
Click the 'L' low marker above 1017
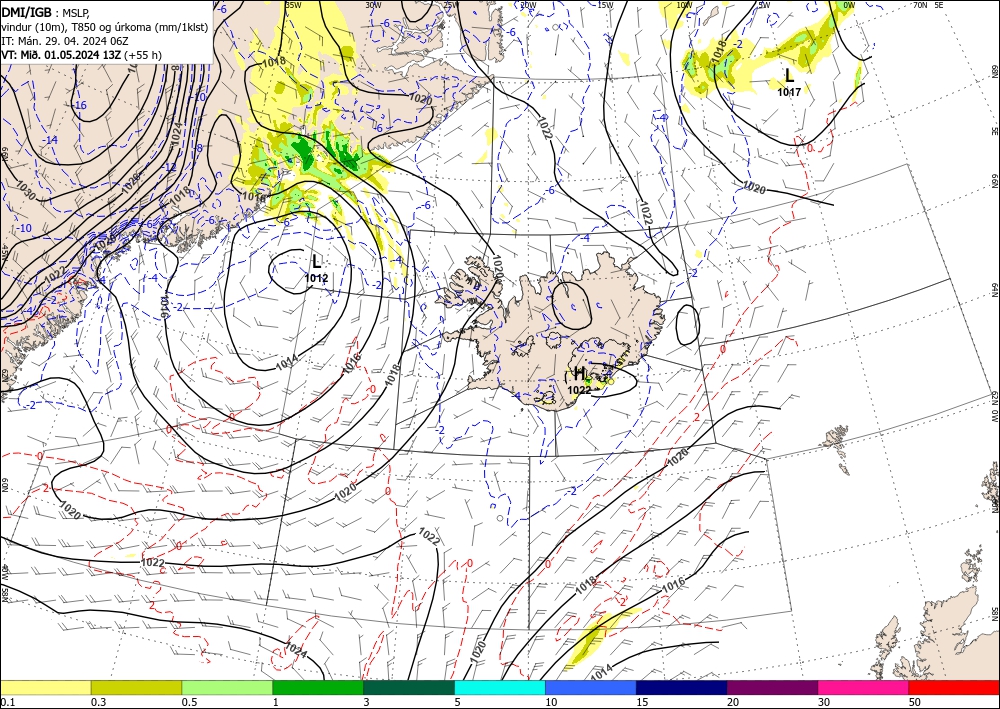point(790,75)
